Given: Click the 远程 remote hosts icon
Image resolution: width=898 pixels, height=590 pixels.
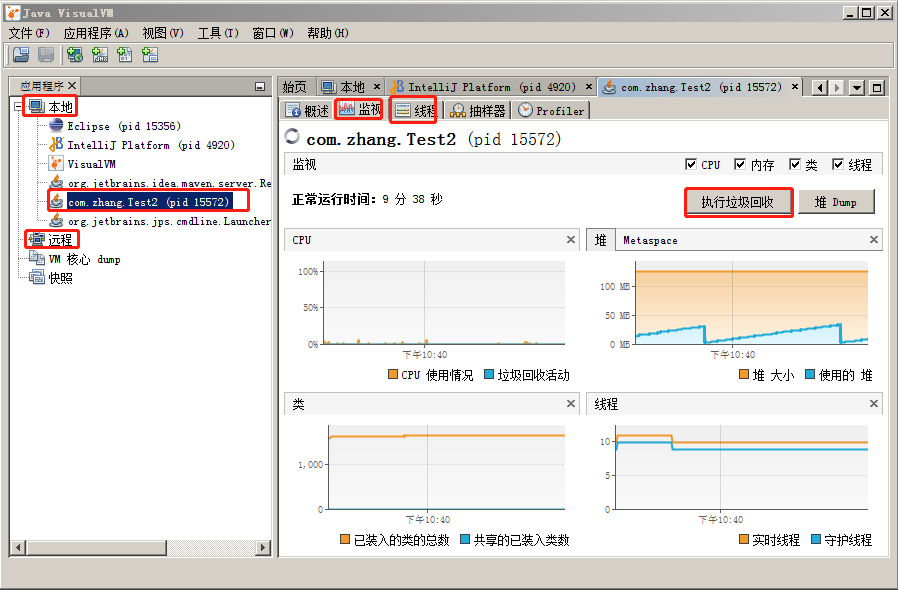Looking at the screenshot, I should pos(37,239).
